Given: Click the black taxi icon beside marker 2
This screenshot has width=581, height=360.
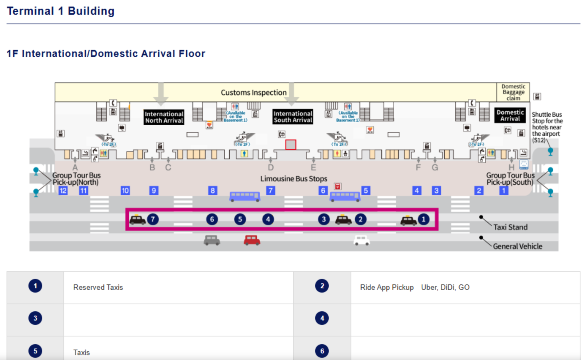Looking at the screenshot, I should pos(343,220).
